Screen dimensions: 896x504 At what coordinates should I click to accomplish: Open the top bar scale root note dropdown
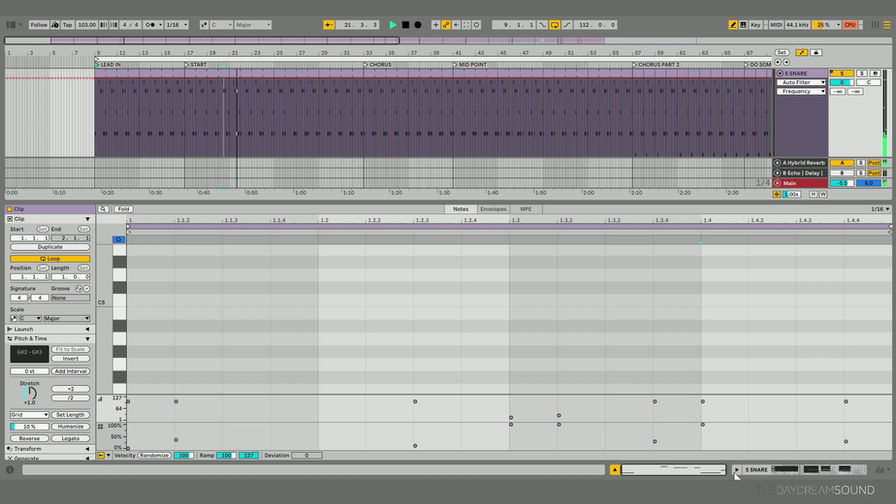[x=221, y=25]
